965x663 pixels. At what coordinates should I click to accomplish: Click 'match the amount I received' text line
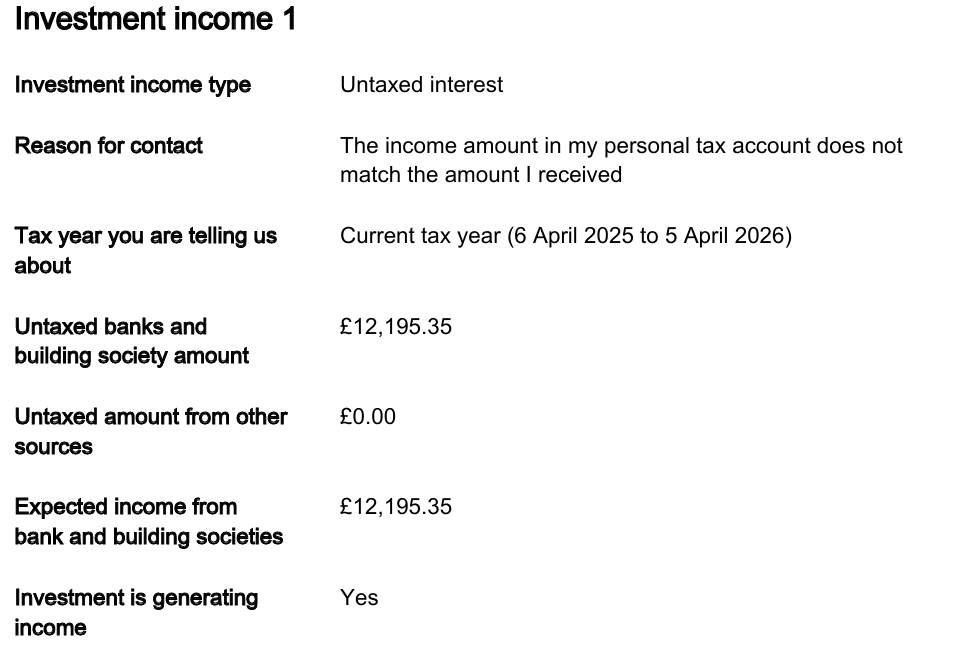(481, 175)
